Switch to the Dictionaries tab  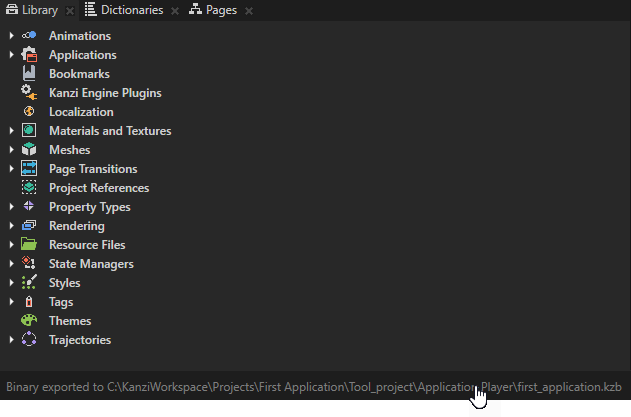coord(124,10)
